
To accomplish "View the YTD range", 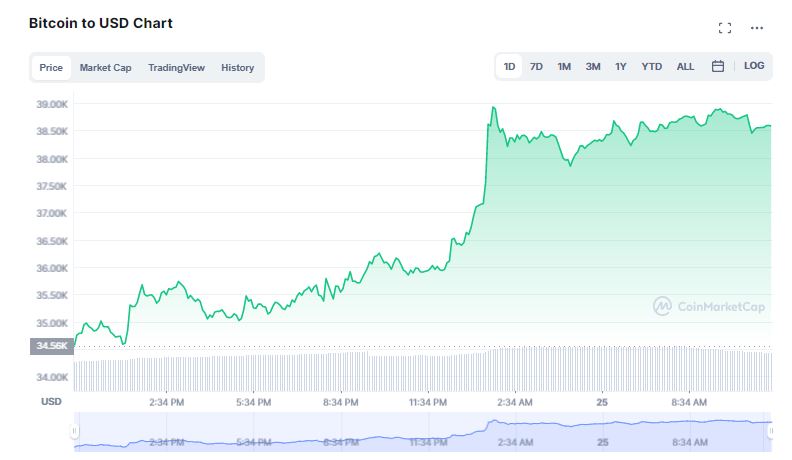I will (651, 67).
